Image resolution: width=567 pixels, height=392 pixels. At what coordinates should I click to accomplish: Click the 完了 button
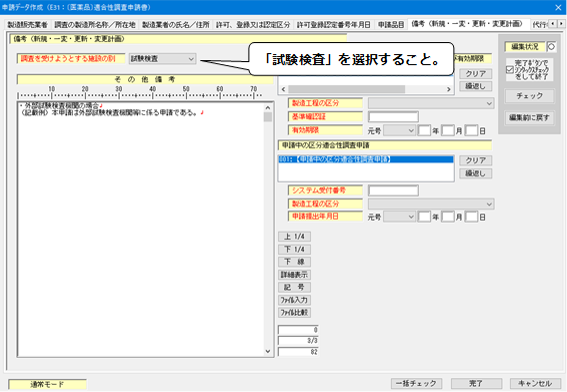(476, 383)
